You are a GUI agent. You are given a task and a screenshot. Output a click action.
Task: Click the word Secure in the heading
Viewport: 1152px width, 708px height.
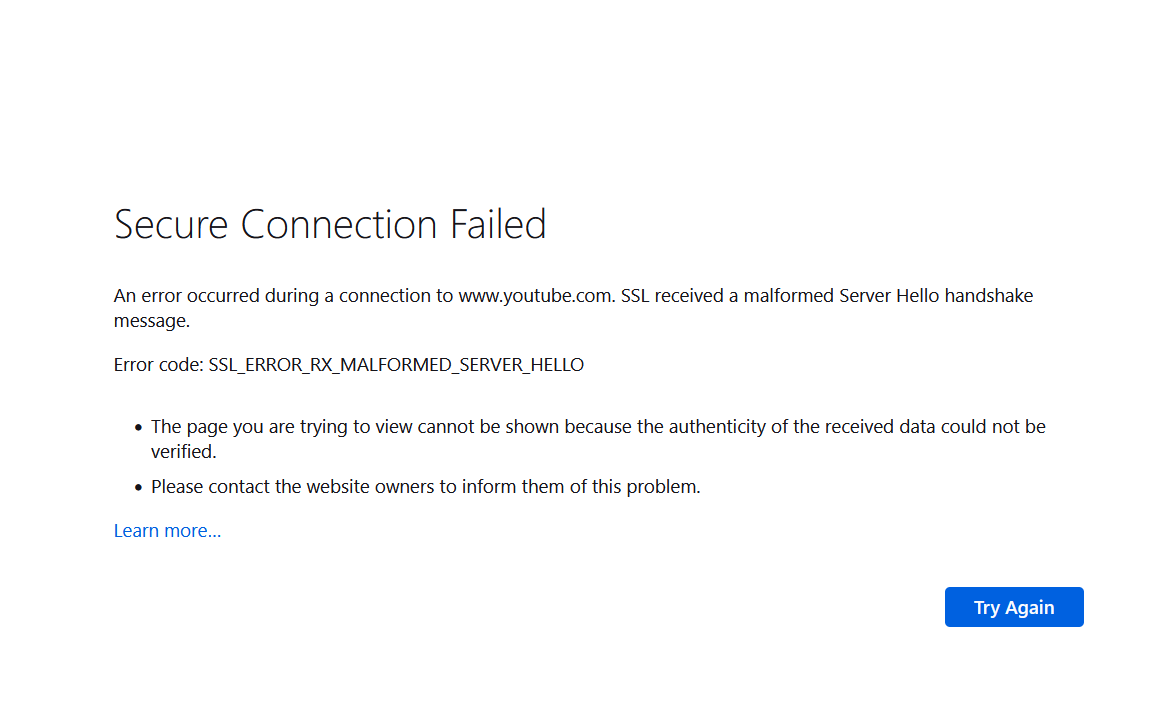click(171, 224)
